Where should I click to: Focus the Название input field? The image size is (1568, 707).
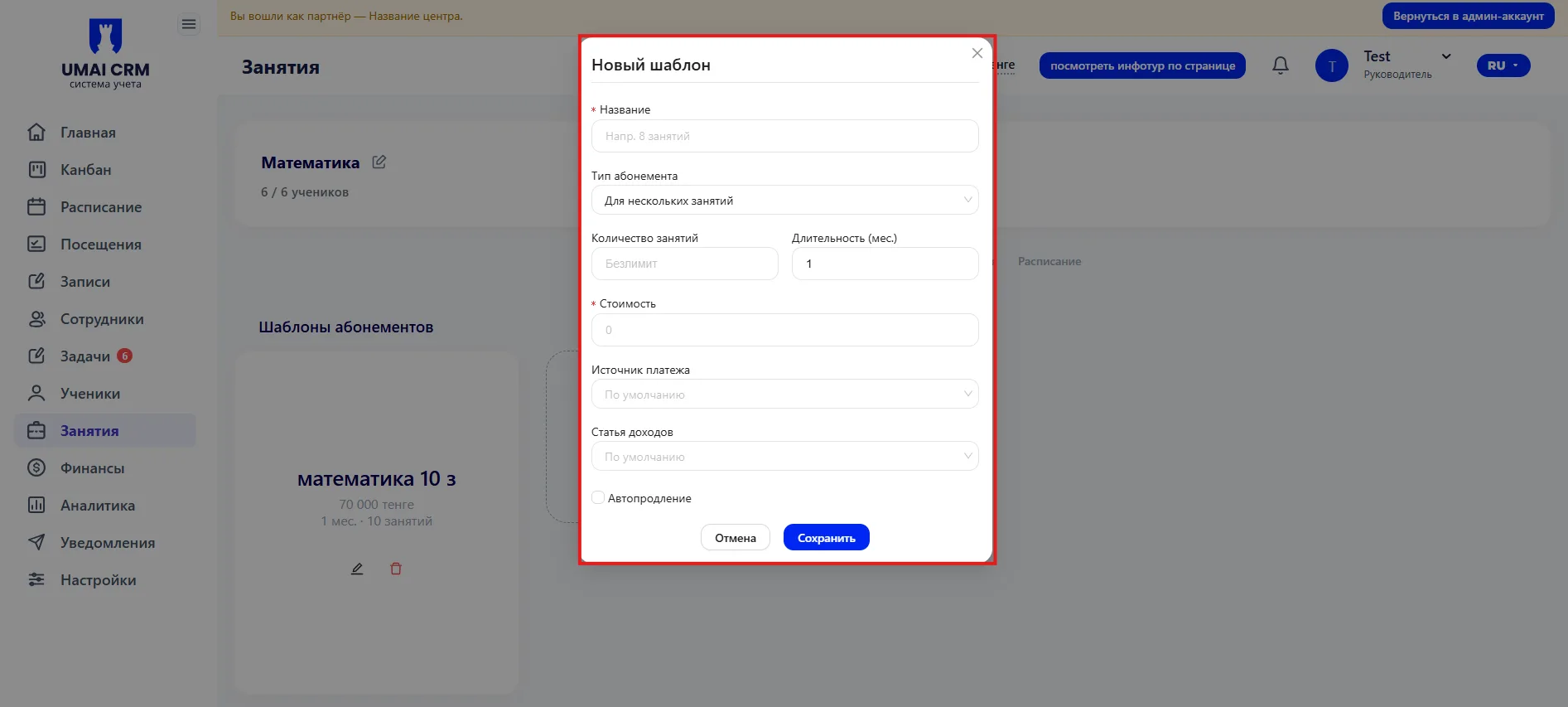pos(785,136)
